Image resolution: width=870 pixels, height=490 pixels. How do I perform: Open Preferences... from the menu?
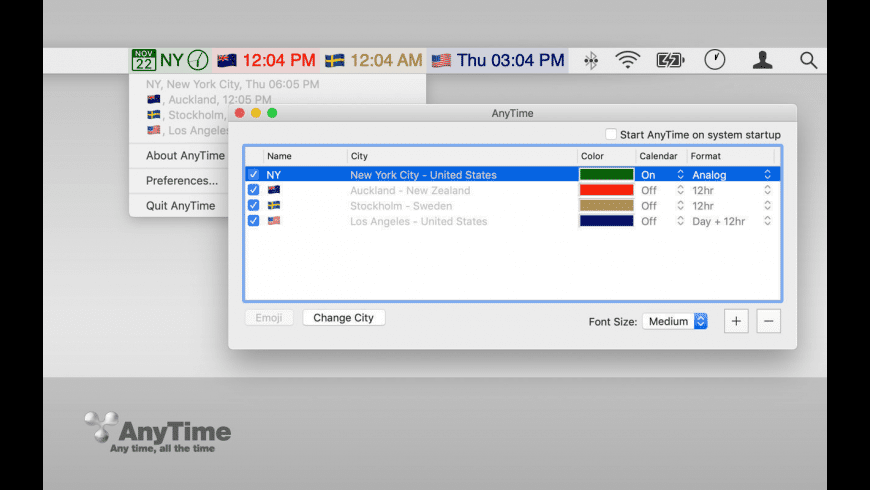coord(182,180)
